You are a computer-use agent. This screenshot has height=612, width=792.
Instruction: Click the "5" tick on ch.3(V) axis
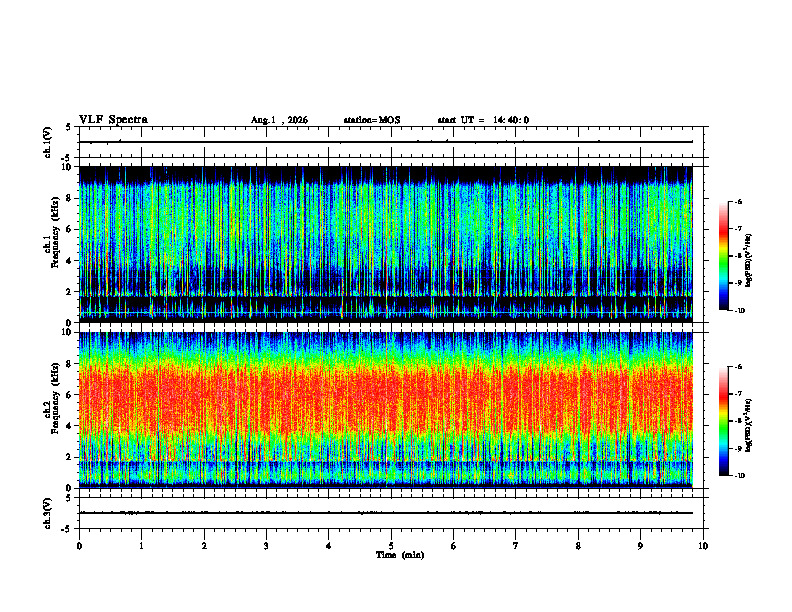click(x=68, y=499)
